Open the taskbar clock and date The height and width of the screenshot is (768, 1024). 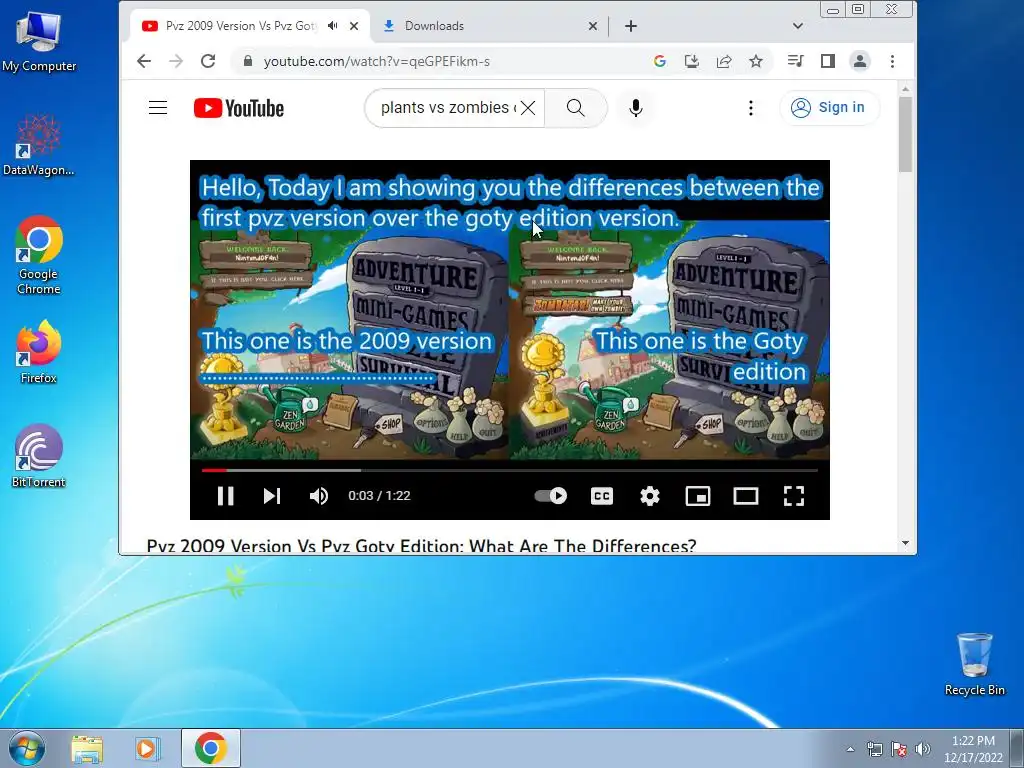[x=973, y=749]
